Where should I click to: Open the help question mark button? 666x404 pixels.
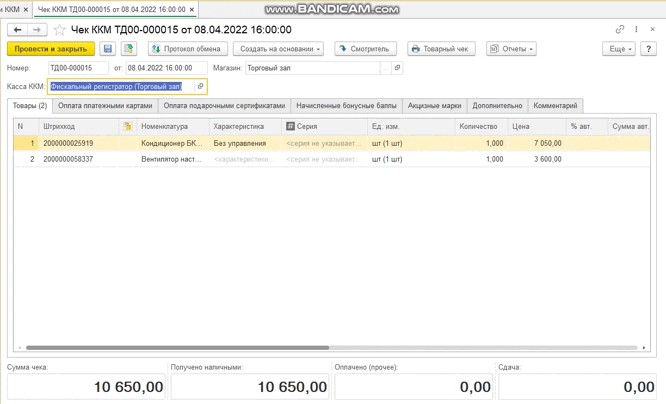point(649,49)
